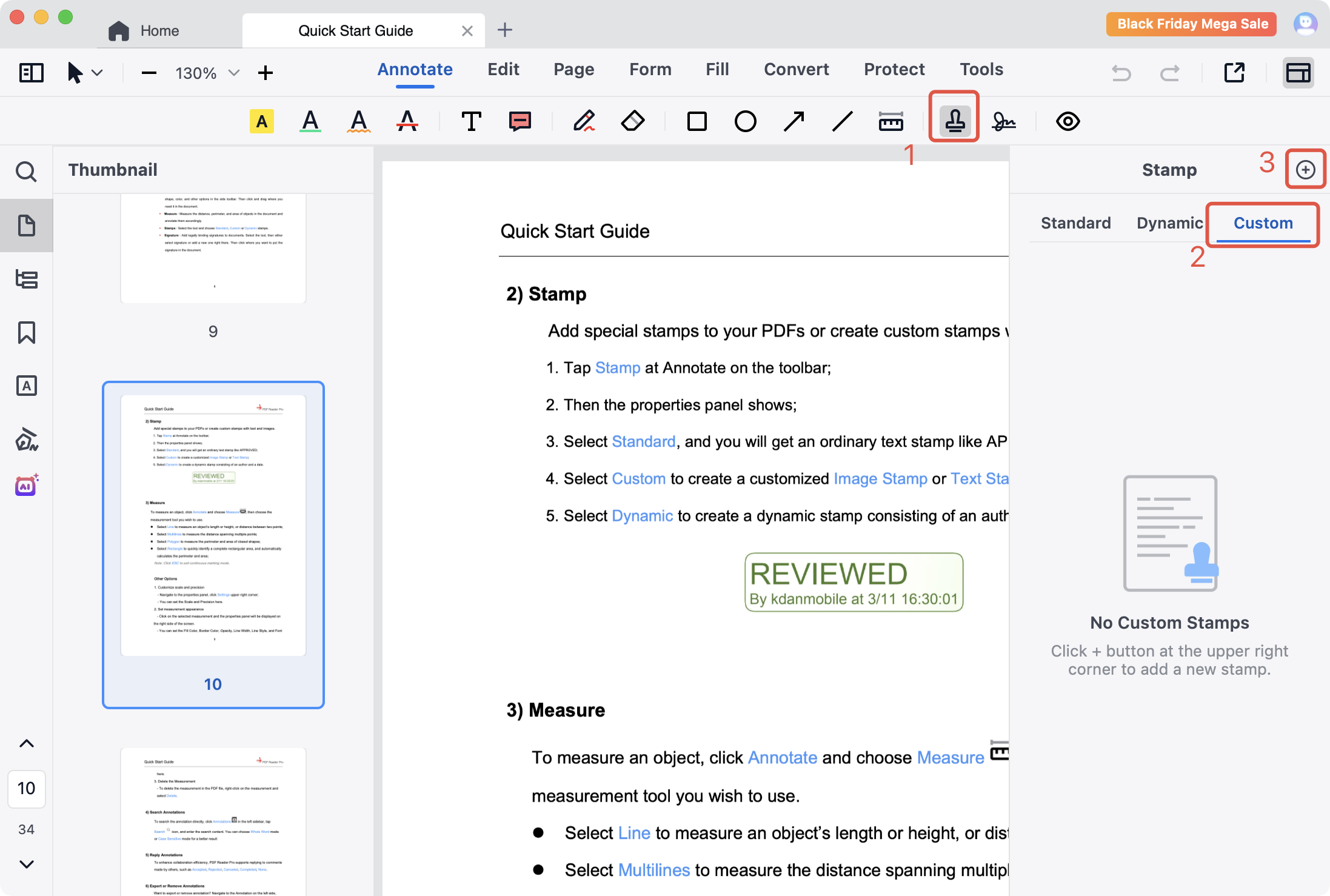The width and height of the screenshot is (1330, 896).
Task: Choose the Eraser tool
Action: pyautogui.click(x=633, y=121)
